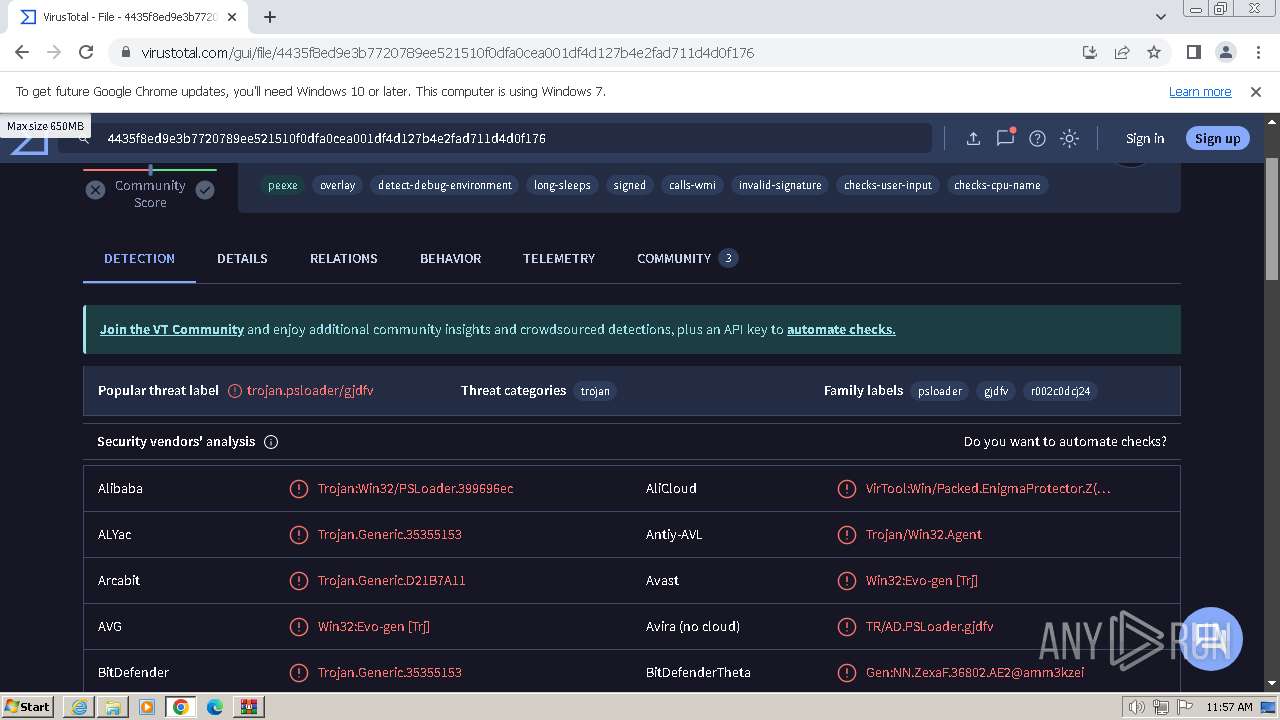Bookmark this page with the star icon
Screen dimensions: 1280x720
pos(1154,53)
